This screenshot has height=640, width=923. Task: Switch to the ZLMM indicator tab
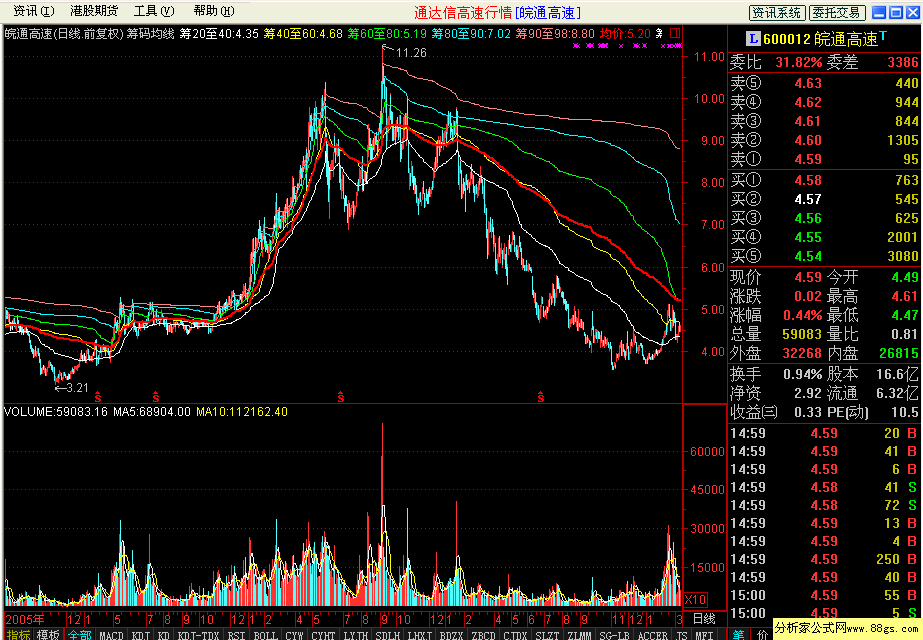579,635
